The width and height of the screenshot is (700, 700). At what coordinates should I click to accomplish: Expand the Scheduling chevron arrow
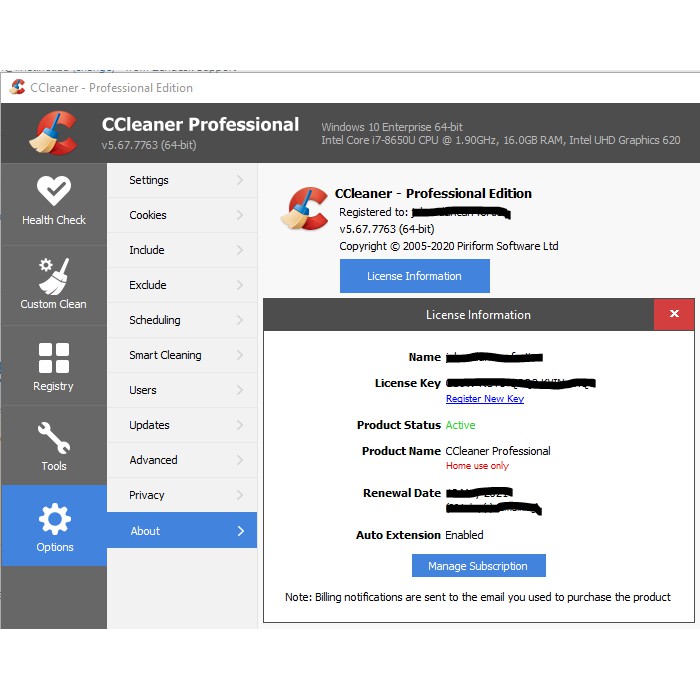(240, 320)
